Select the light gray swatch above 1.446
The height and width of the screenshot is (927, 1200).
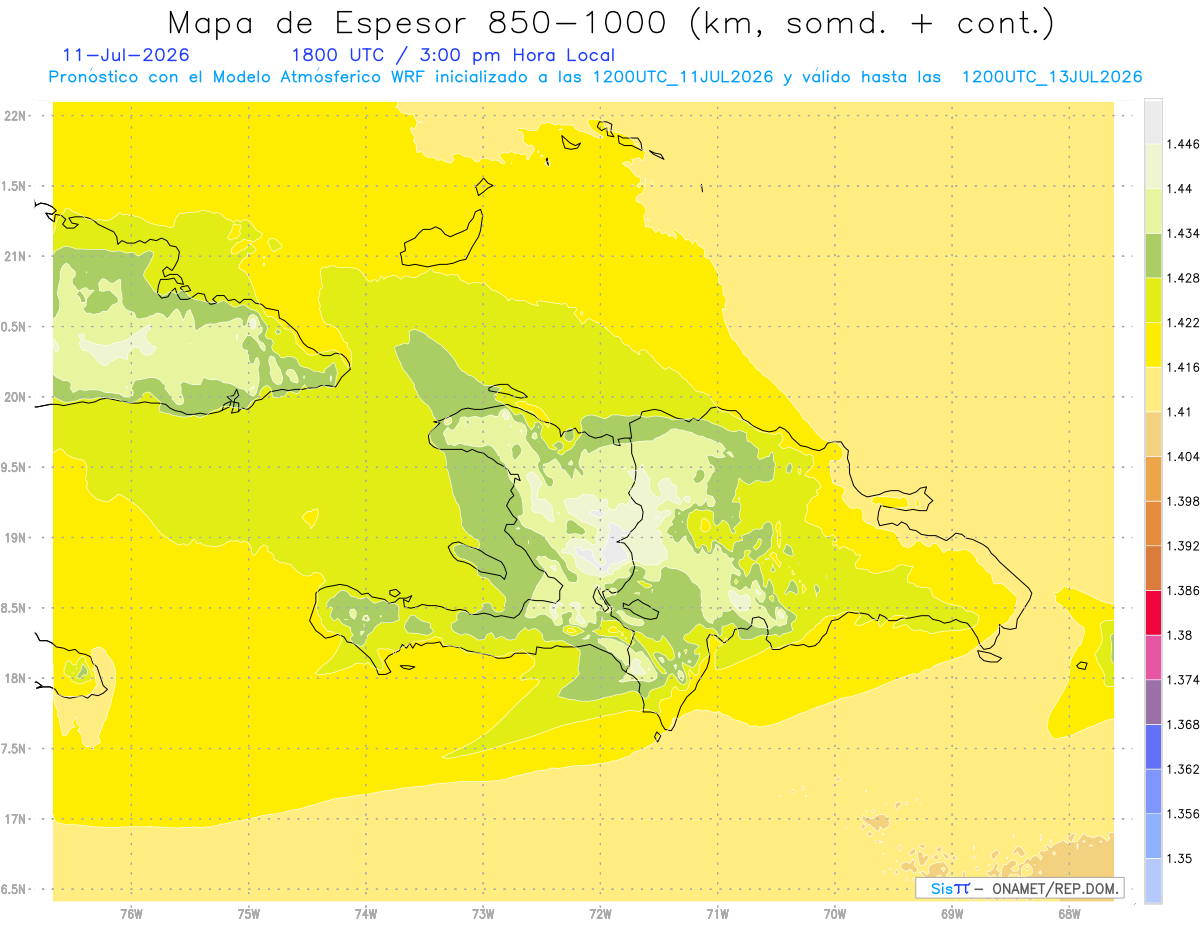tap(1153, 122)
